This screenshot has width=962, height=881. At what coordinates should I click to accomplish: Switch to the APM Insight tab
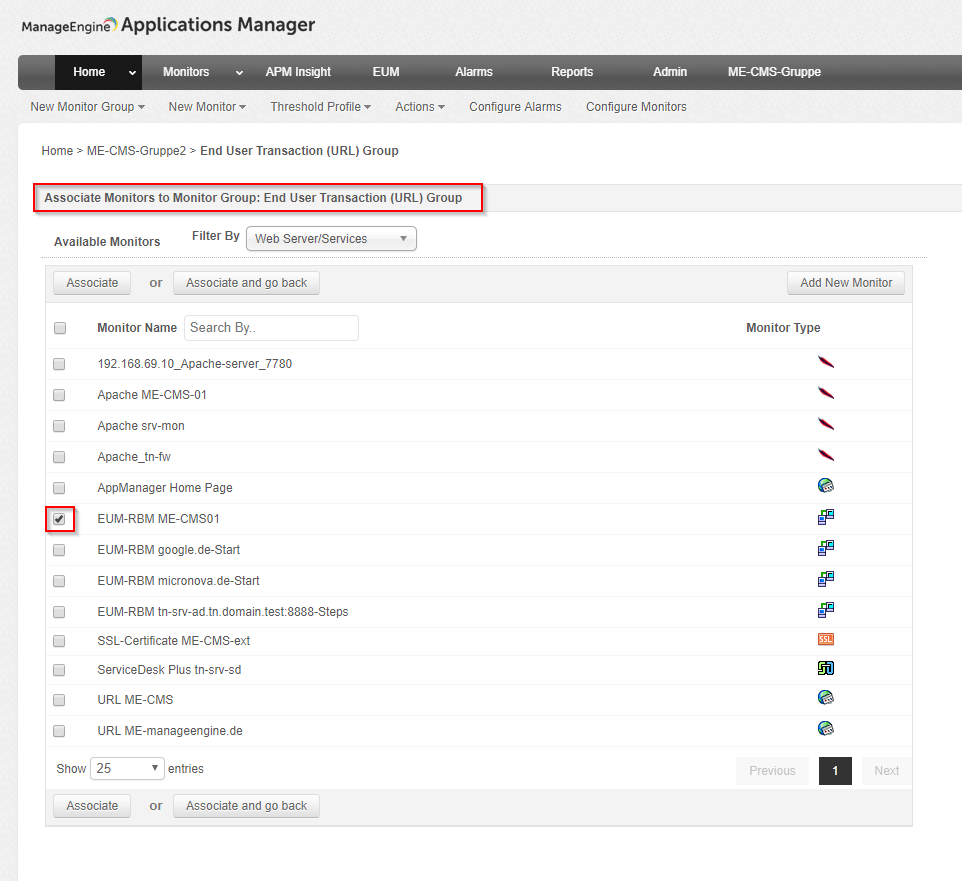[298, 72]
